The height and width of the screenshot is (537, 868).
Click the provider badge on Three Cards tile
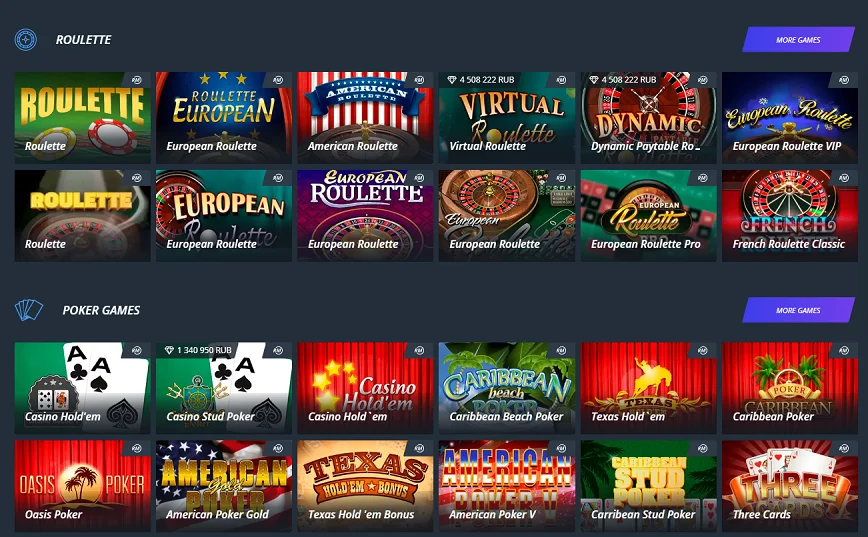844,448
